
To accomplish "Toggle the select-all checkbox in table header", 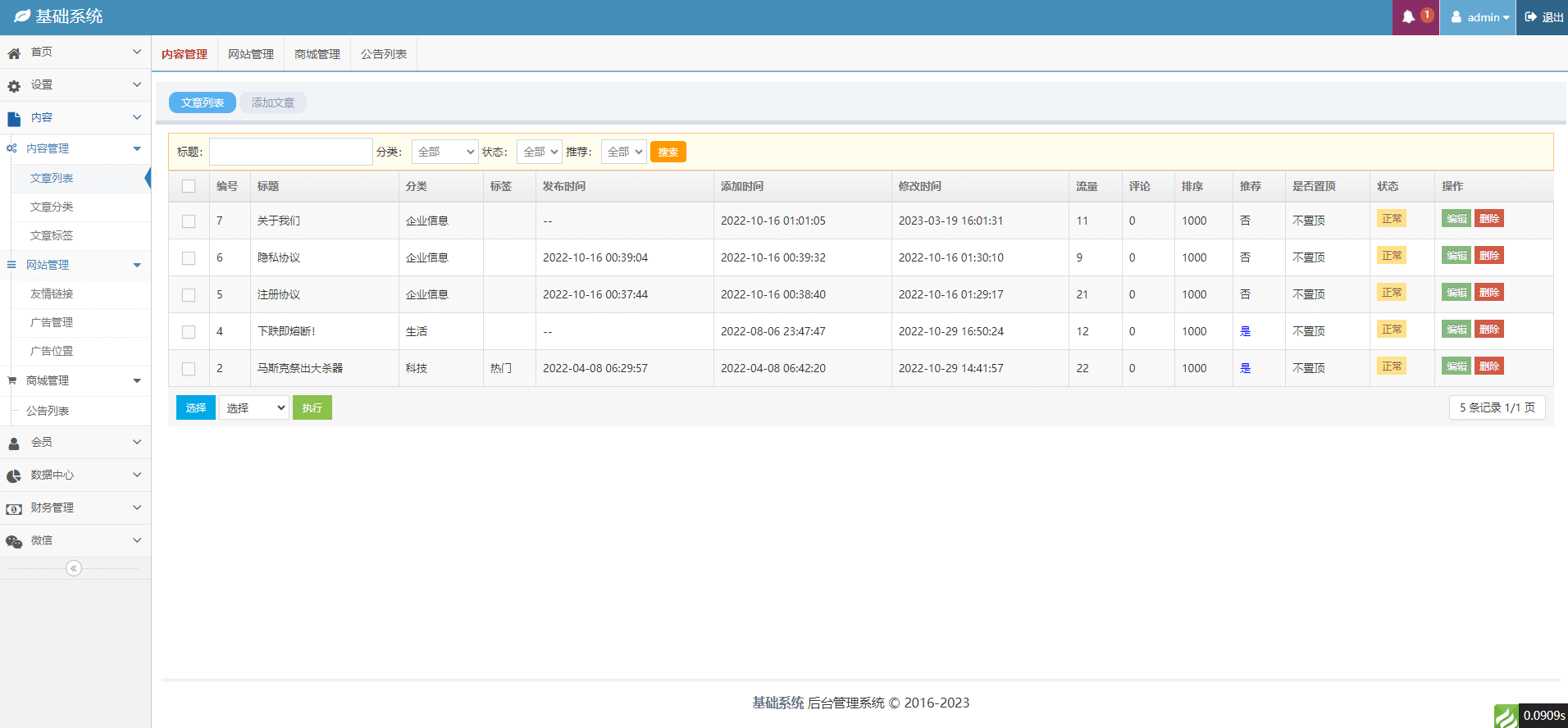I will (189, 186).
